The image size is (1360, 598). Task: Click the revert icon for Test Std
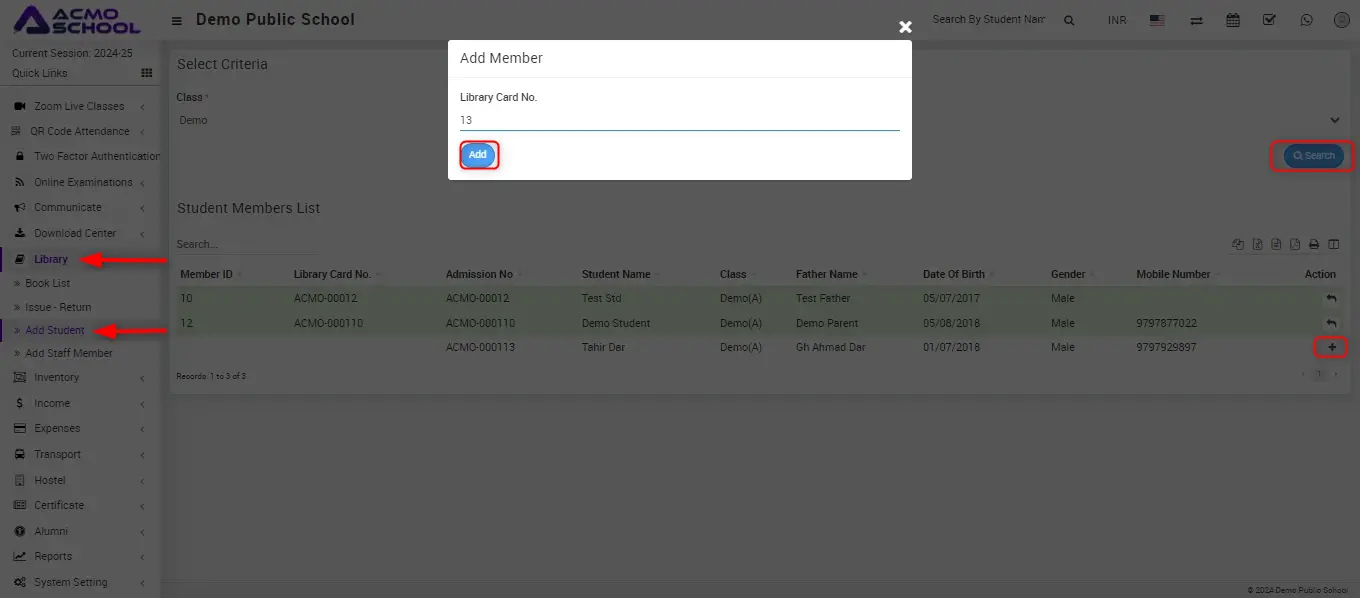1331,298
